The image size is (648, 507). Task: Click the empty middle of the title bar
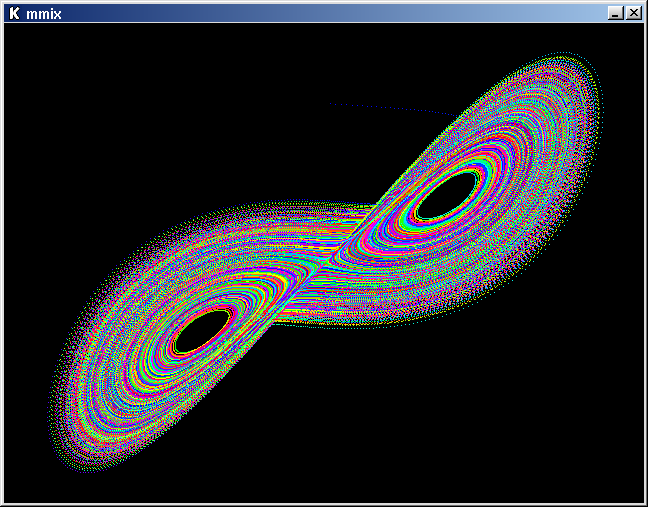pos(320,13)
